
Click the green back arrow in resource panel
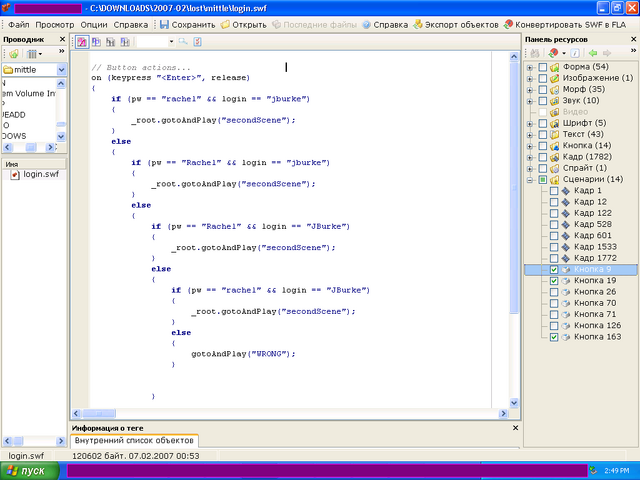point(593,53)
